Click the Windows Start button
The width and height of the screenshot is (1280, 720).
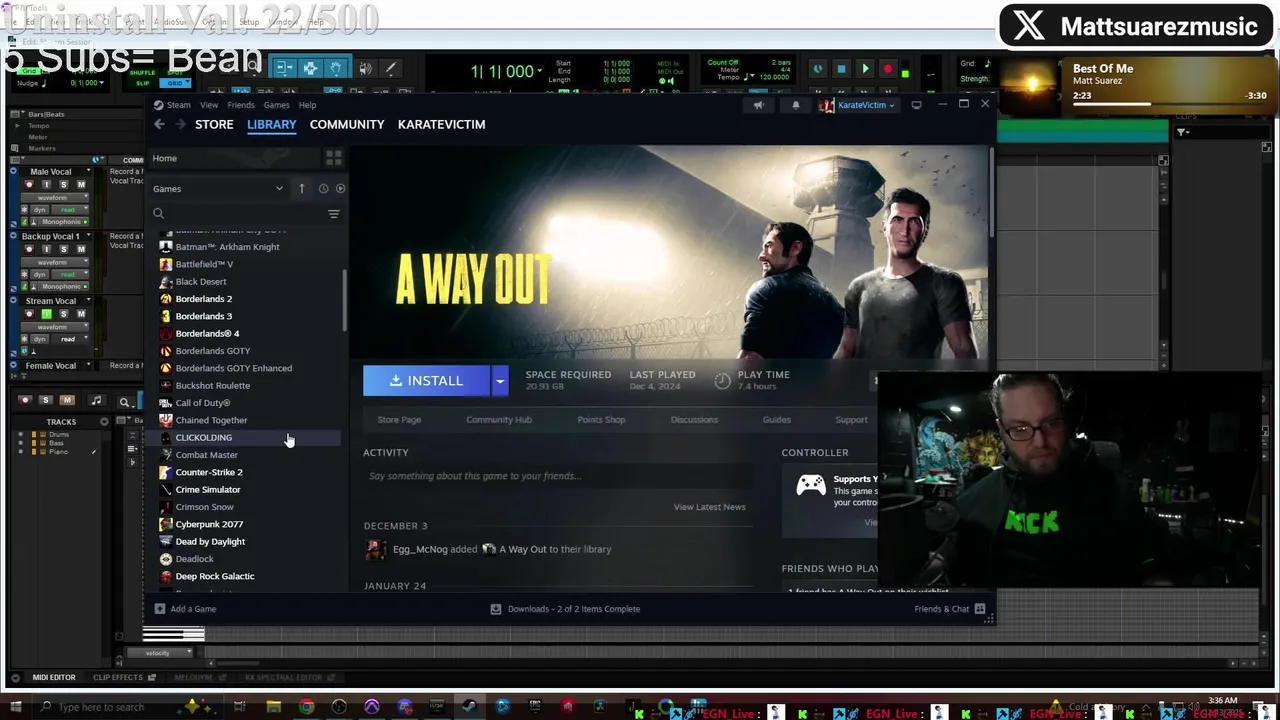(x=14, y=708)
